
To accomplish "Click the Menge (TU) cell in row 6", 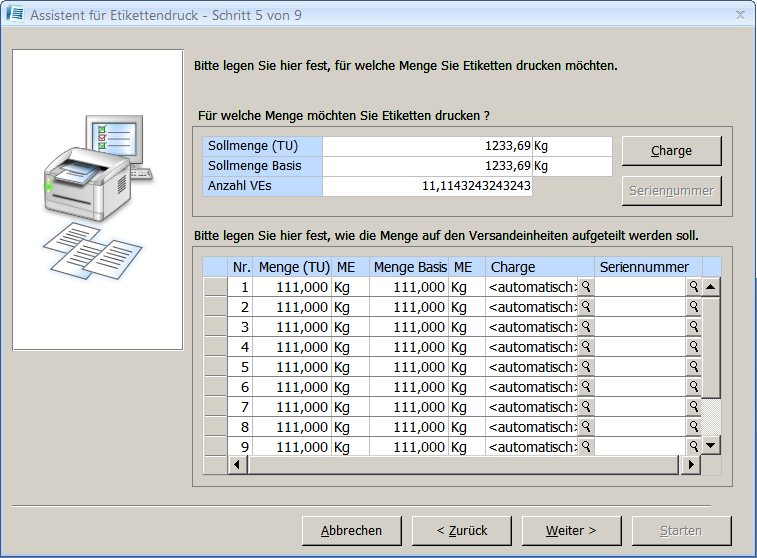I will 291,387.
